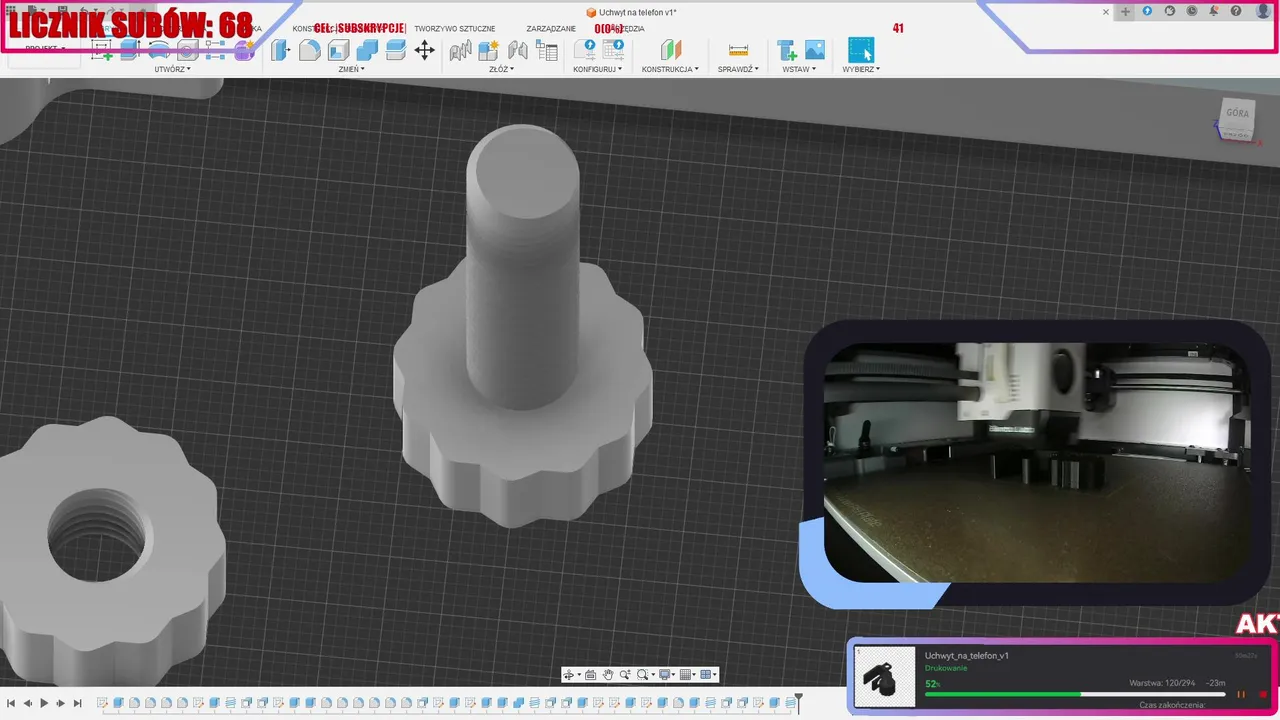The height and width of the screenshot is (720, 1280).
Task: Expand the WYBIERZ dropdown
Action: (861, 69)
